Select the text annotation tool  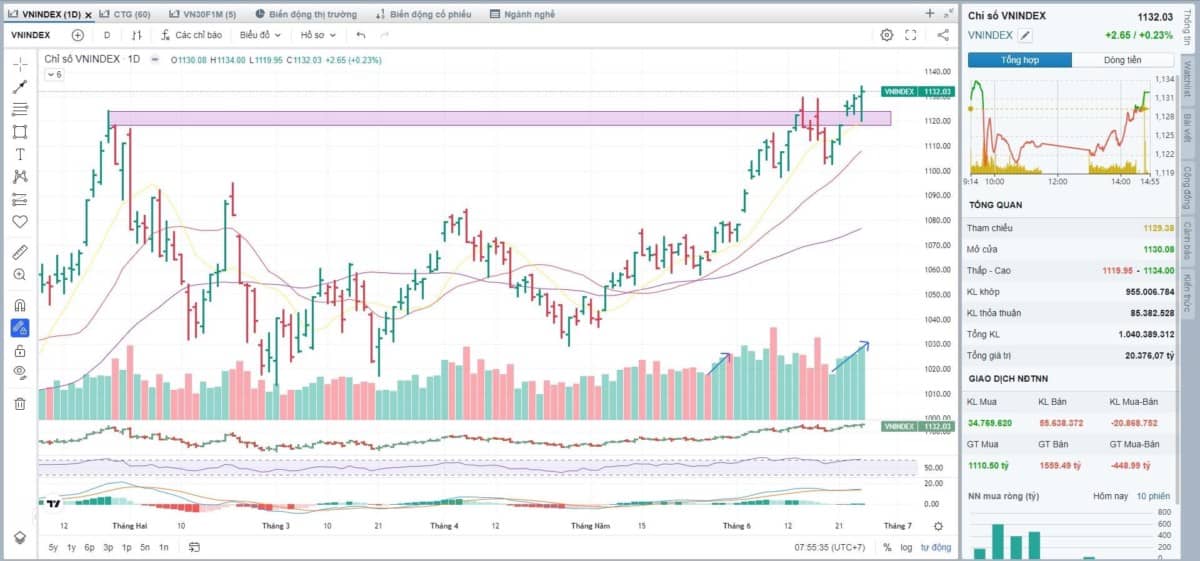coord(20,154)
